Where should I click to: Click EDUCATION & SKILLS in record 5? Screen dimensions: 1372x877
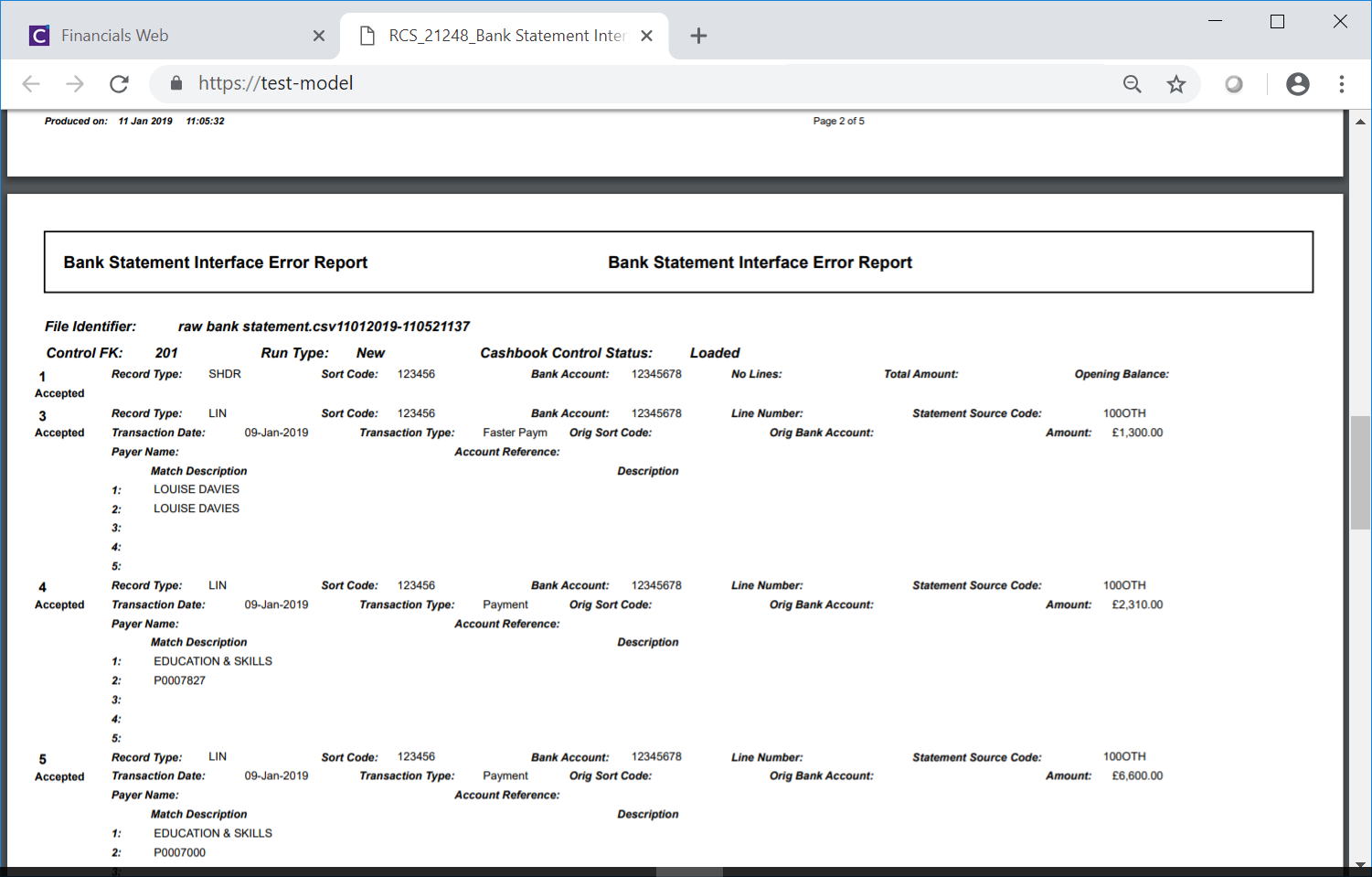coord(213,833)
